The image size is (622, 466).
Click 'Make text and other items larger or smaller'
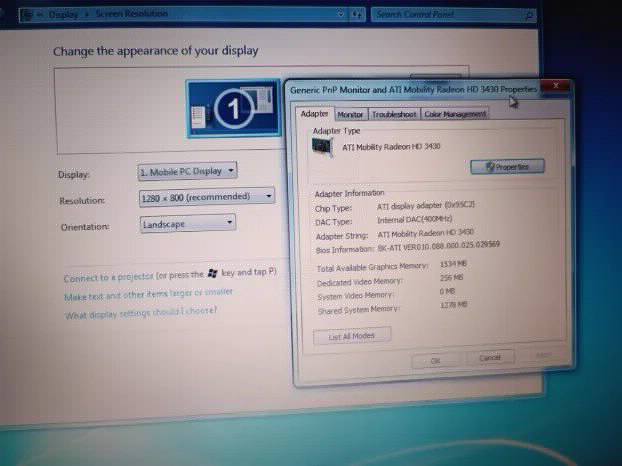pyautogui.click(x=148, y=295)
